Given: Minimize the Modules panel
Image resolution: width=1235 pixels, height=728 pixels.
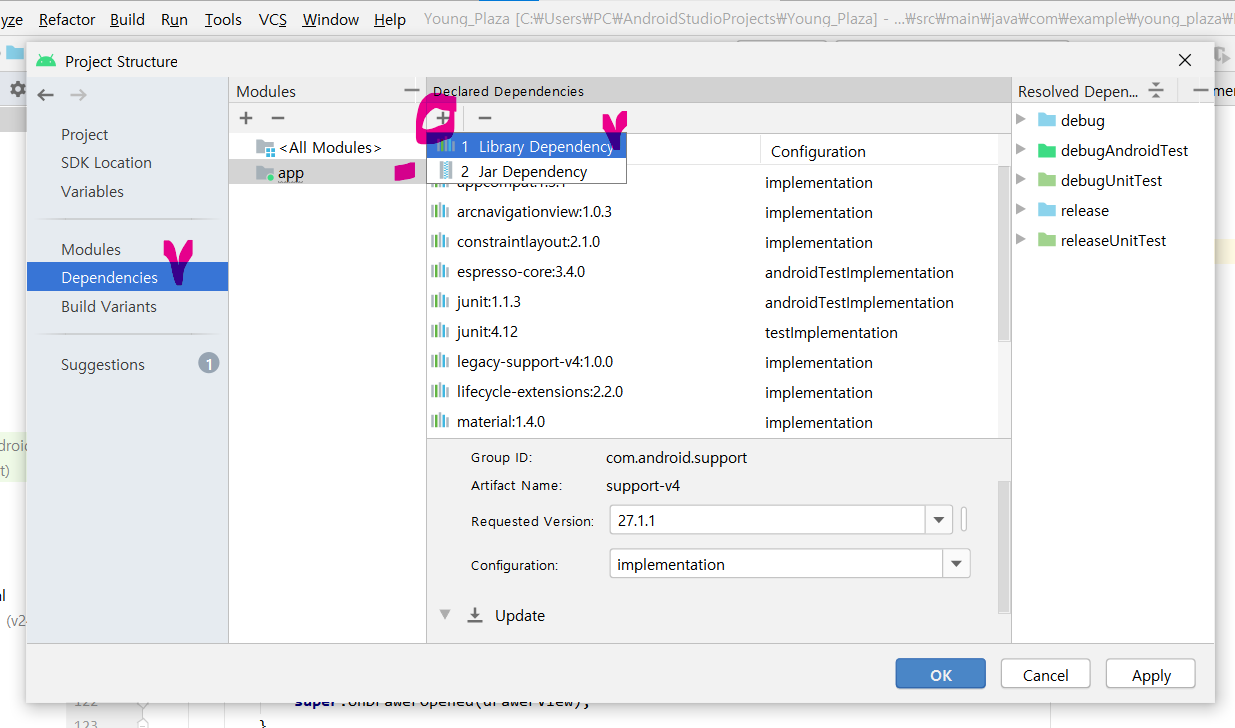Looking at the screenshot, I should pyautogui.click(x=411, y=90).
